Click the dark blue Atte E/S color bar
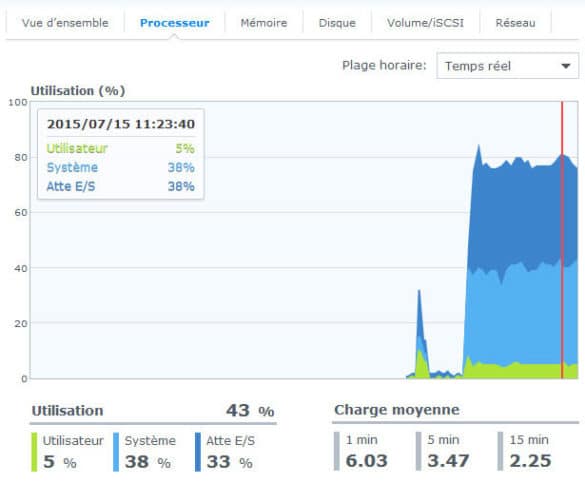 click(198, 452)
